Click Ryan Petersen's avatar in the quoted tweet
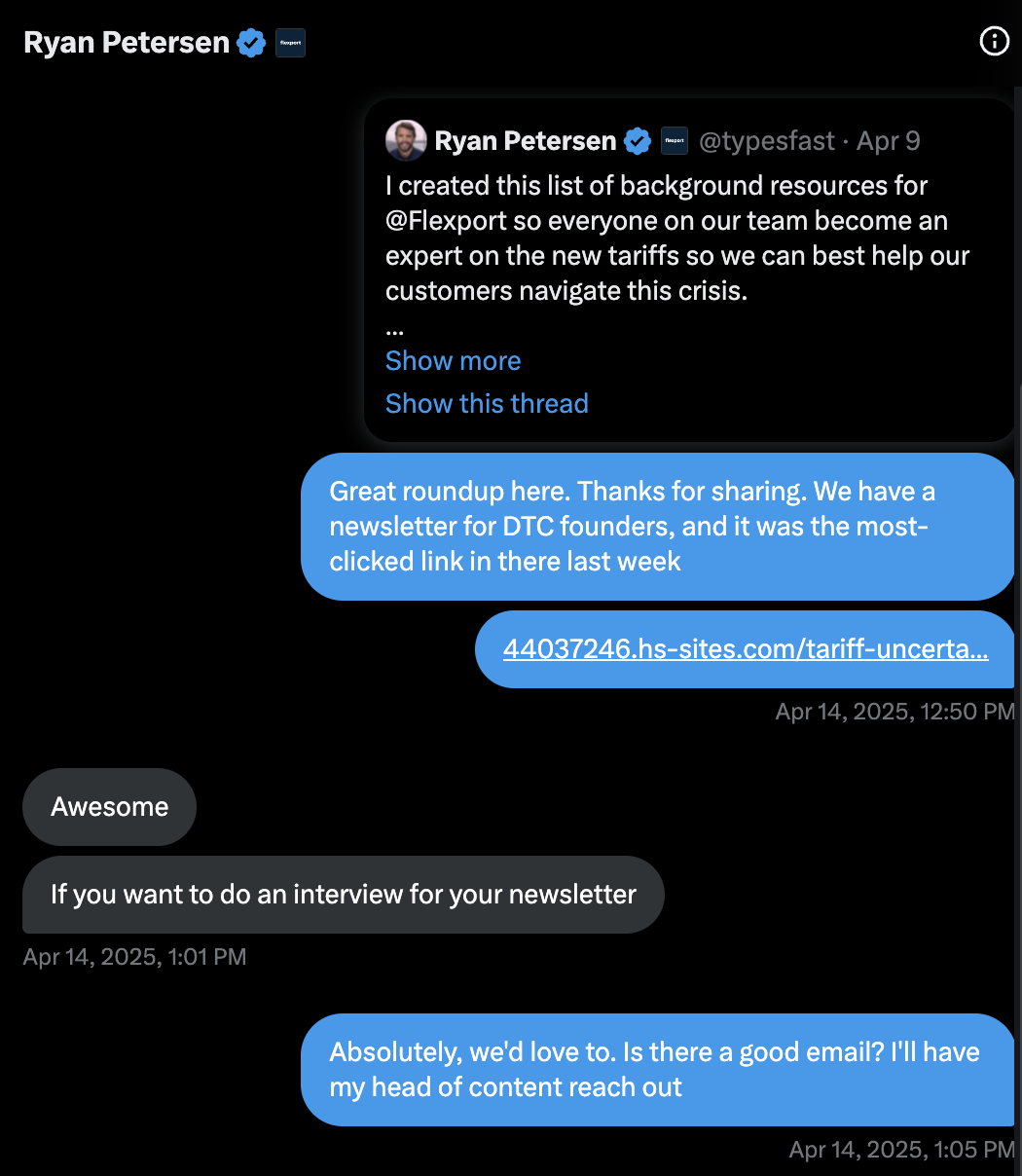This screenshot has width=1022, height=1176. 406,141
